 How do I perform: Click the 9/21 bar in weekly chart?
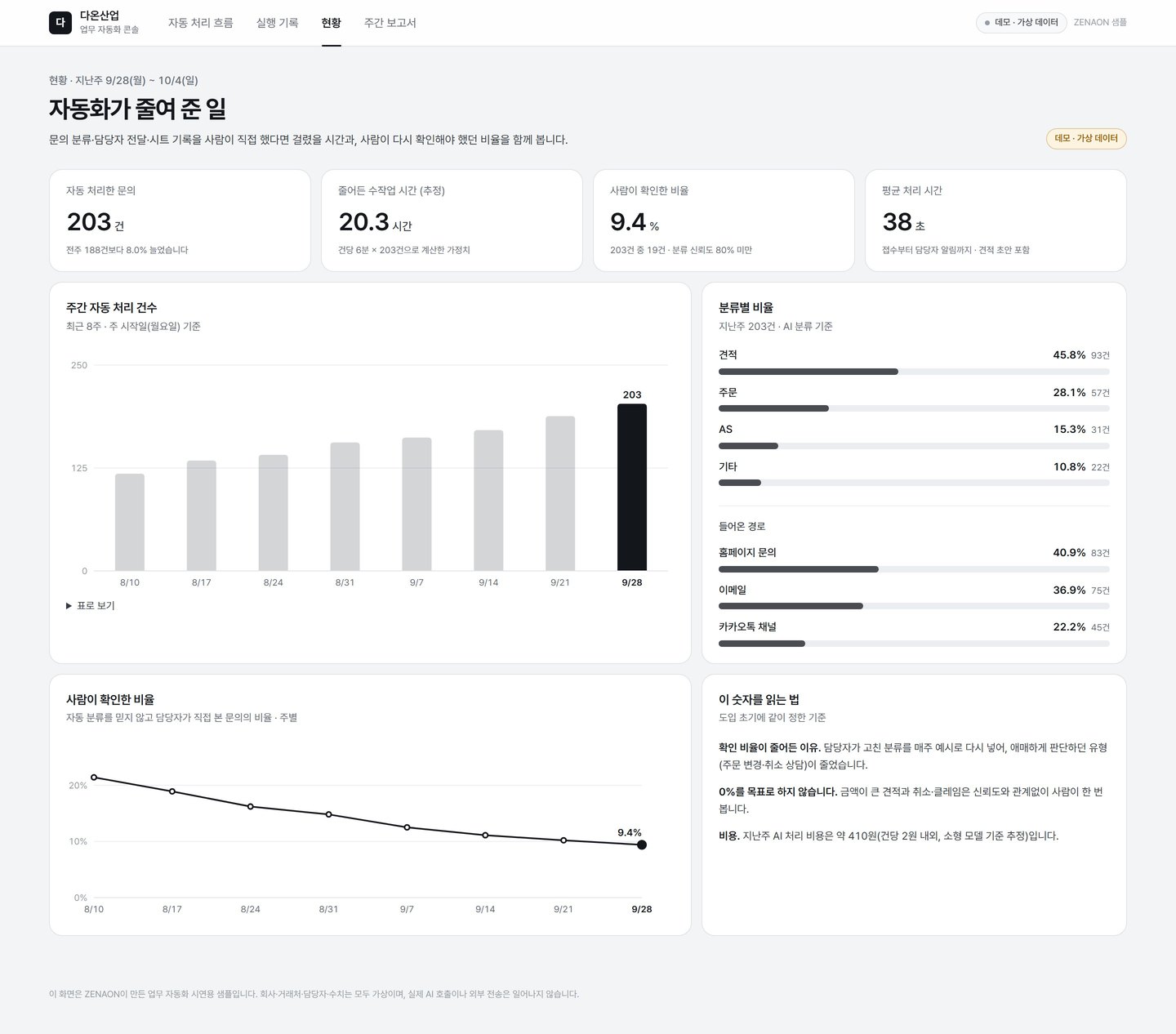click(560, 494)
